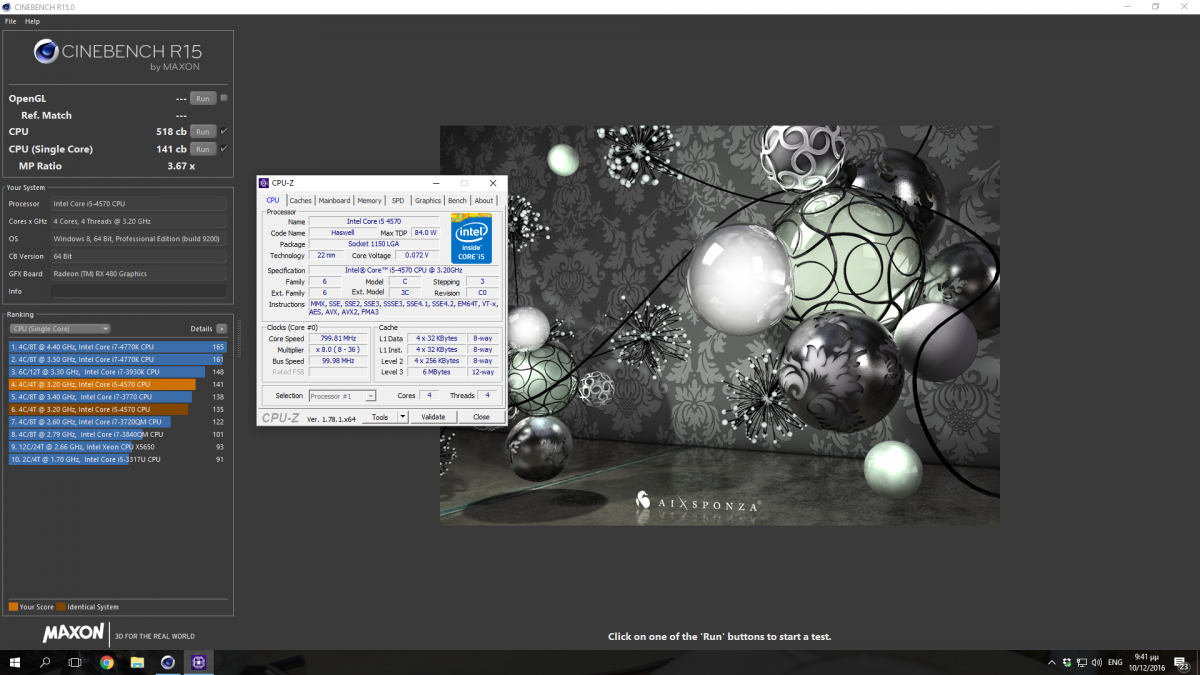Expand ranking Details arrow
Screen dimensions: 1200x675
tap(222, 328)
